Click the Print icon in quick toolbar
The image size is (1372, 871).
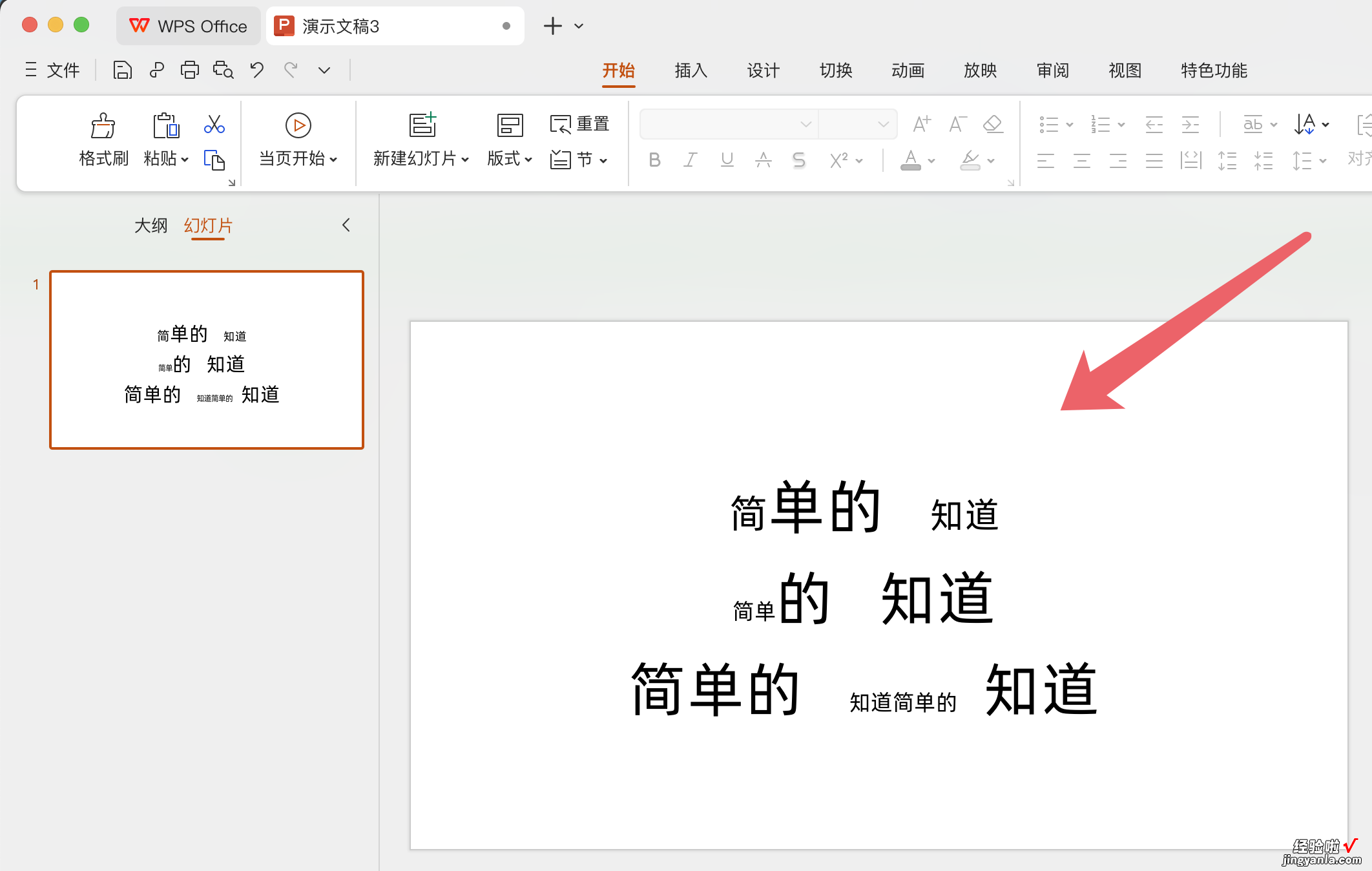(x=189, y=70)
